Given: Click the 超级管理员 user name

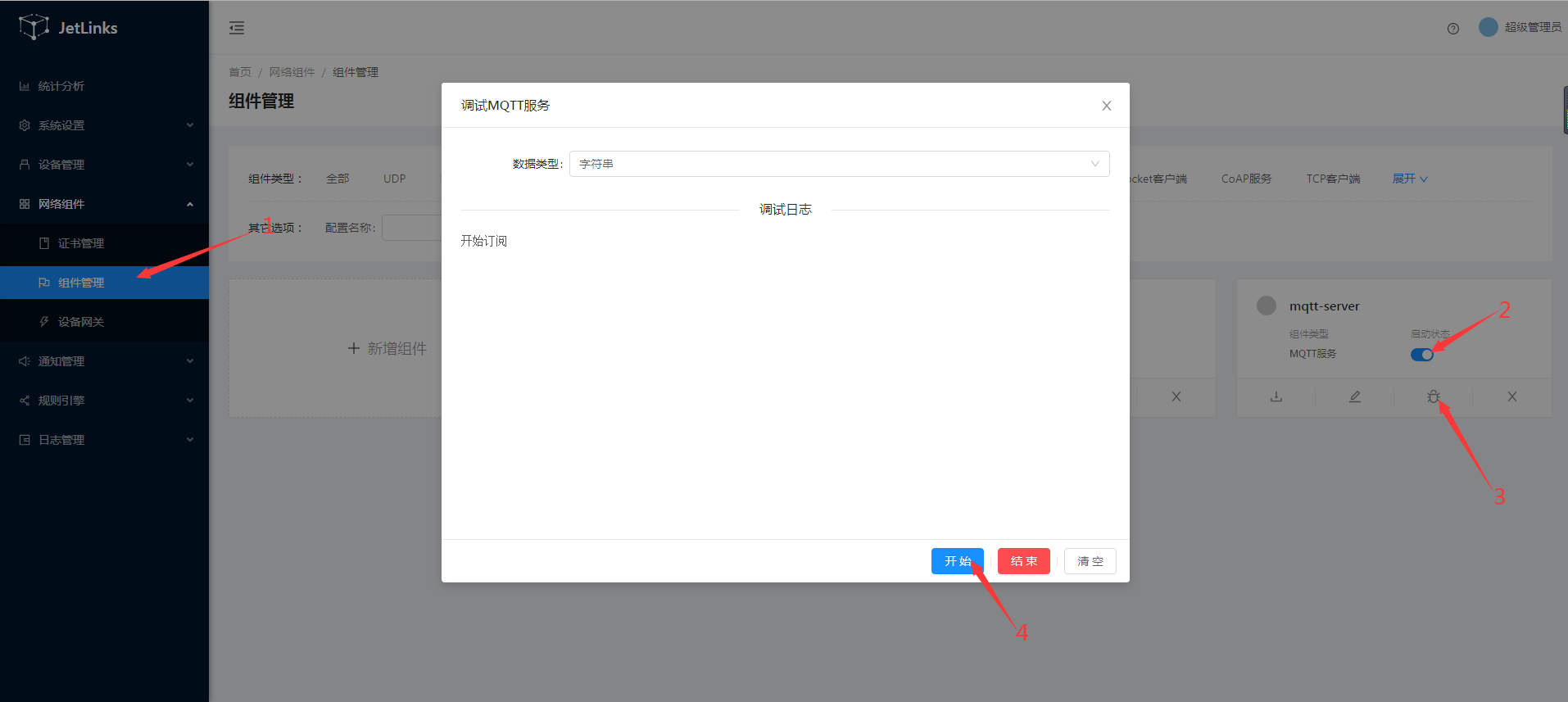Looking at the screenshot, I should coord(1533,27).
